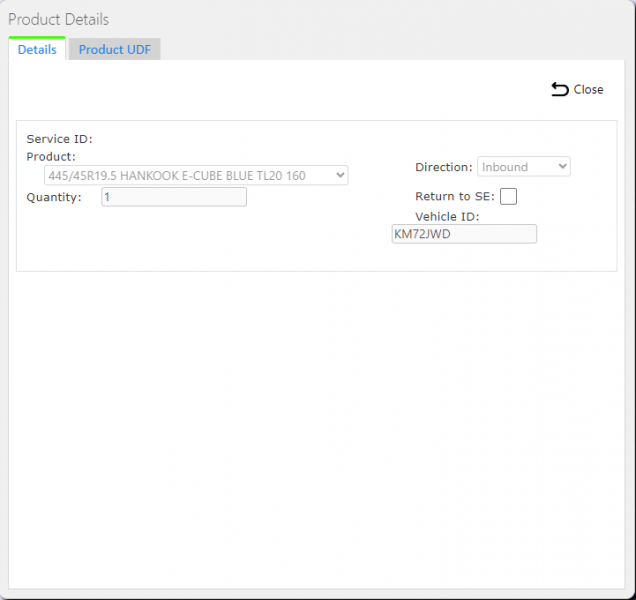Click the Product Details heading
636x600 pixels.
click(x=58, y=19)
